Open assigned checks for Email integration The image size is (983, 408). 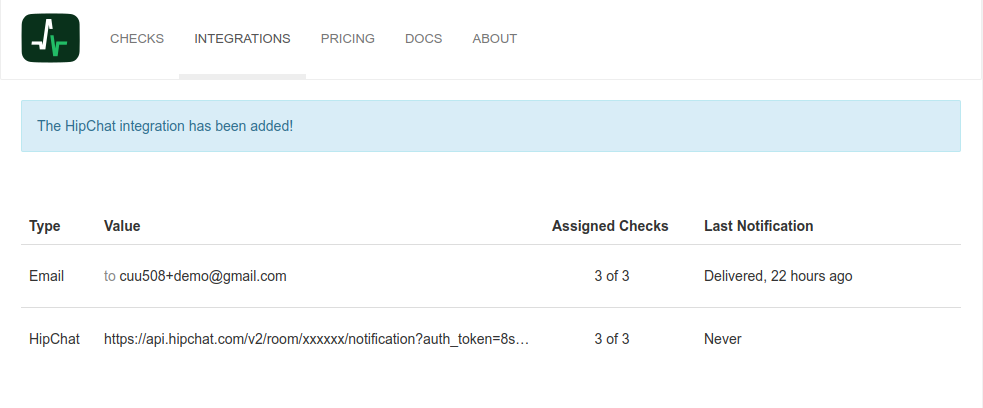pyautogui.click(x=611, y=276)
